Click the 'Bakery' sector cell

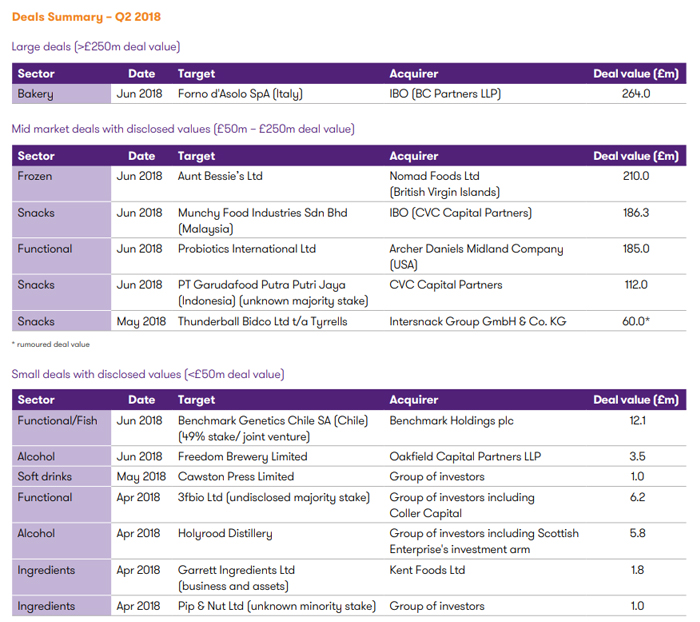pyautogui.click(x=61, y=94)
